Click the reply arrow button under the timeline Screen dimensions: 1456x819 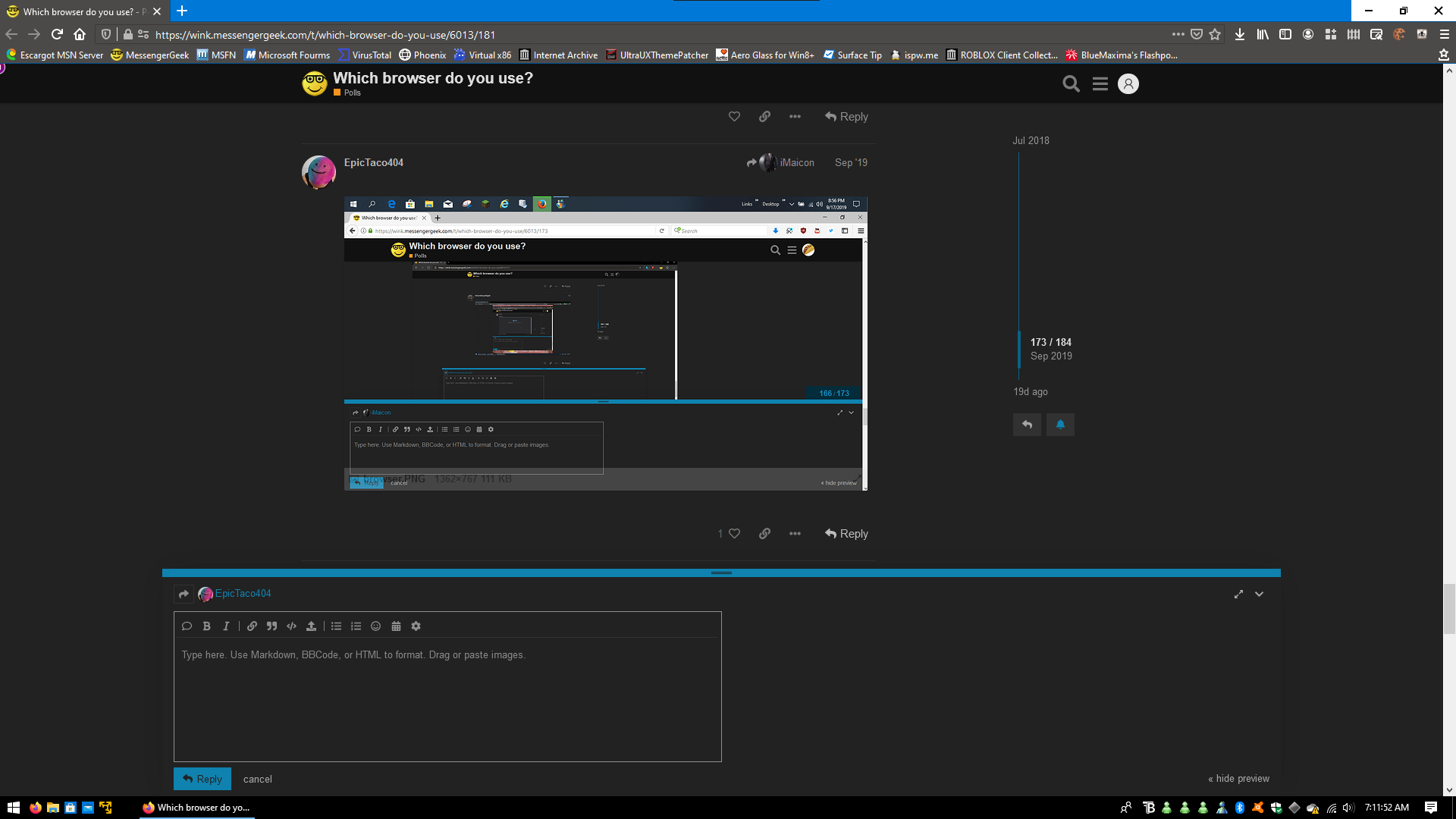(x=1027, y=425)
